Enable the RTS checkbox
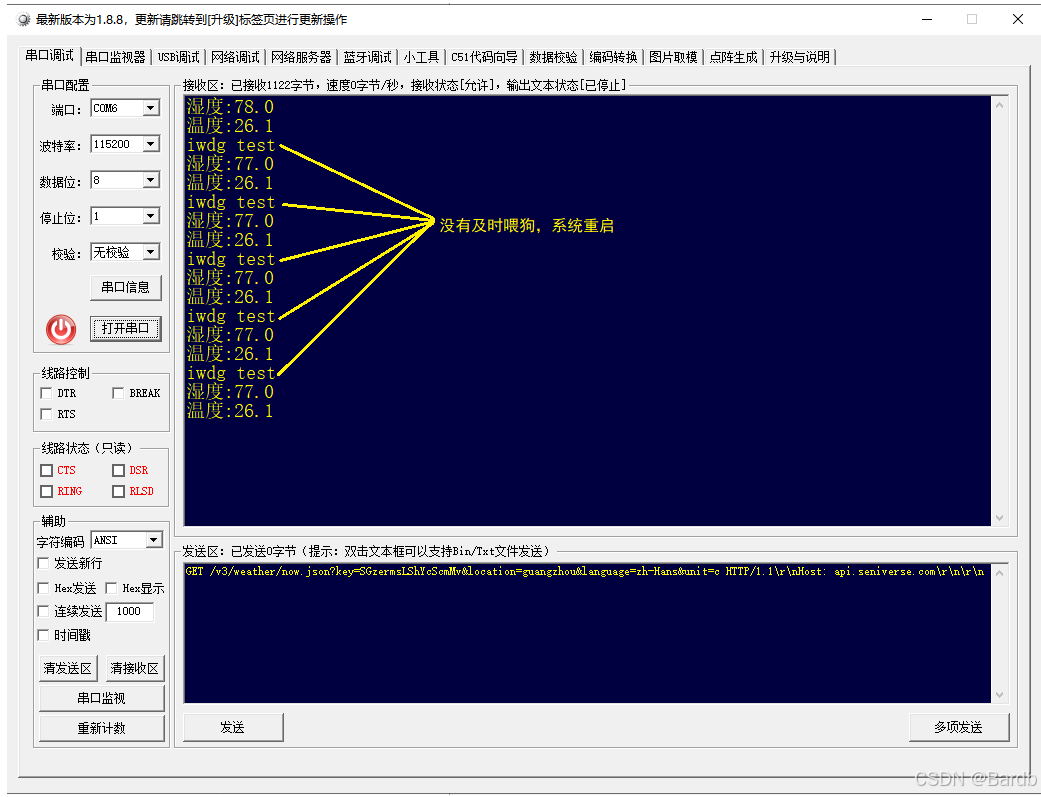 (46, 414)
